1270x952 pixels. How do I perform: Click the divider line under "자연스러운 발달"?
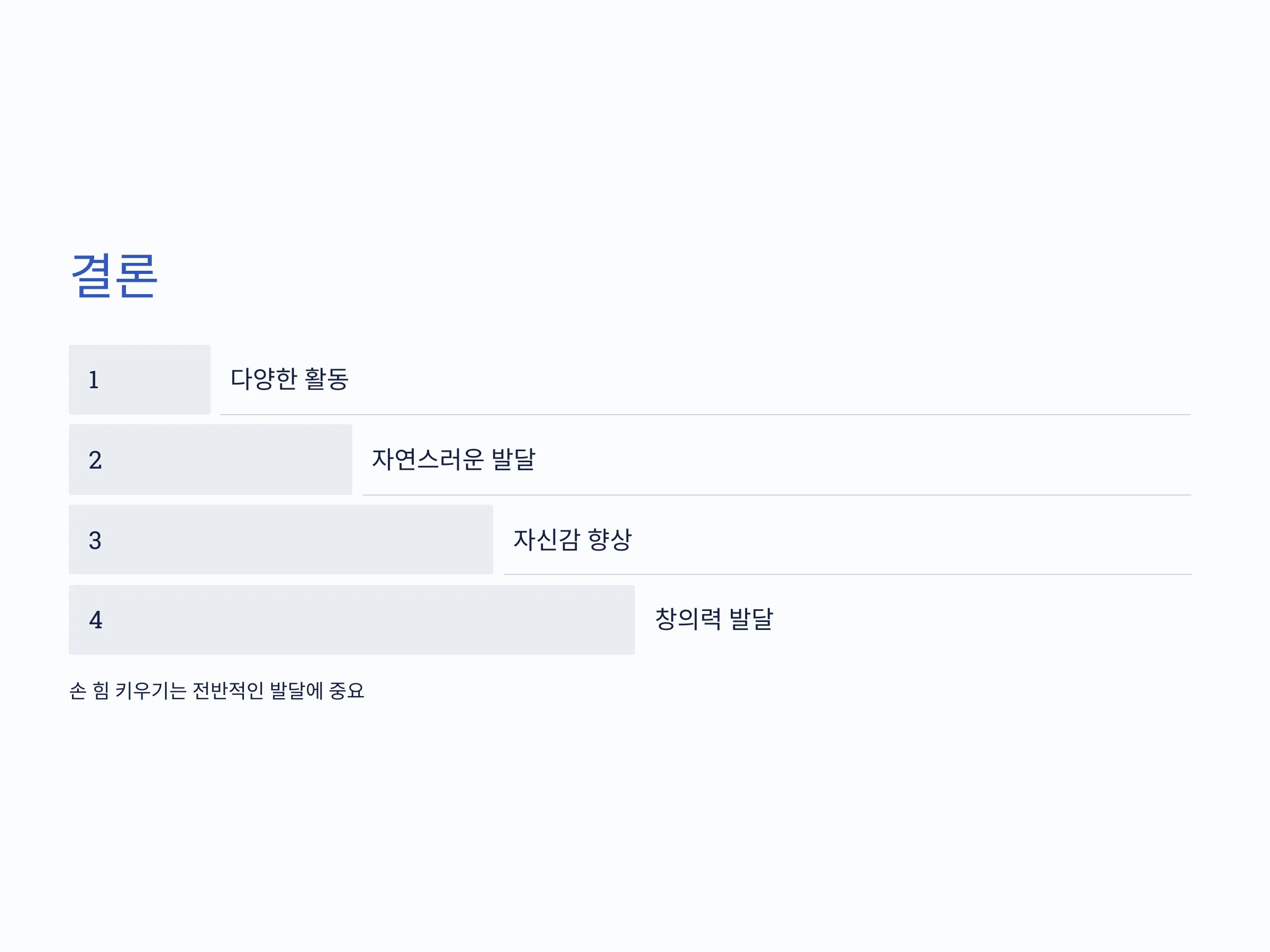coord(777,495)
